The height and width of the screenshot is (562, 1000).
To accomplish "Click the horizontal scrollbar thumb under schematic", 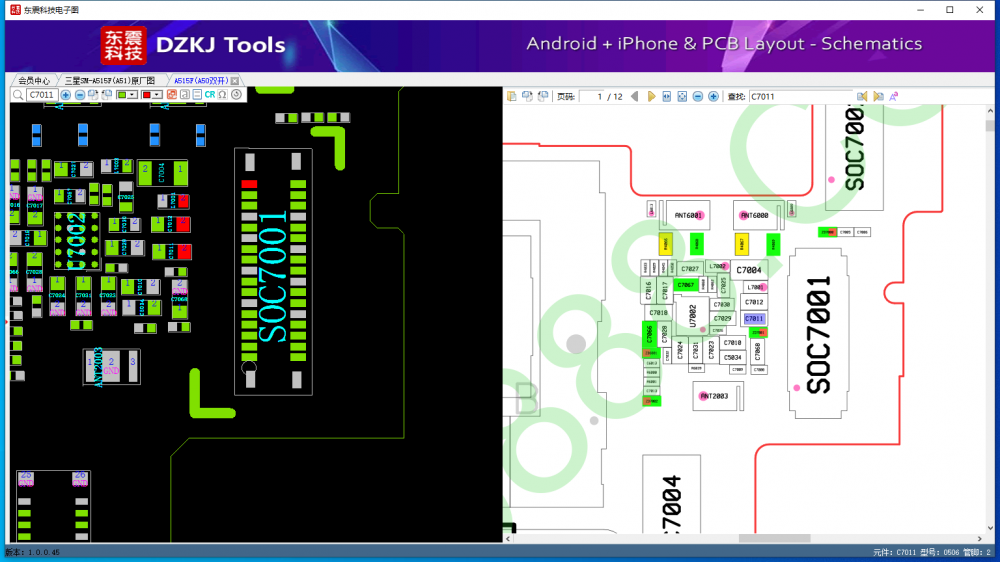I will click(774, 538).
